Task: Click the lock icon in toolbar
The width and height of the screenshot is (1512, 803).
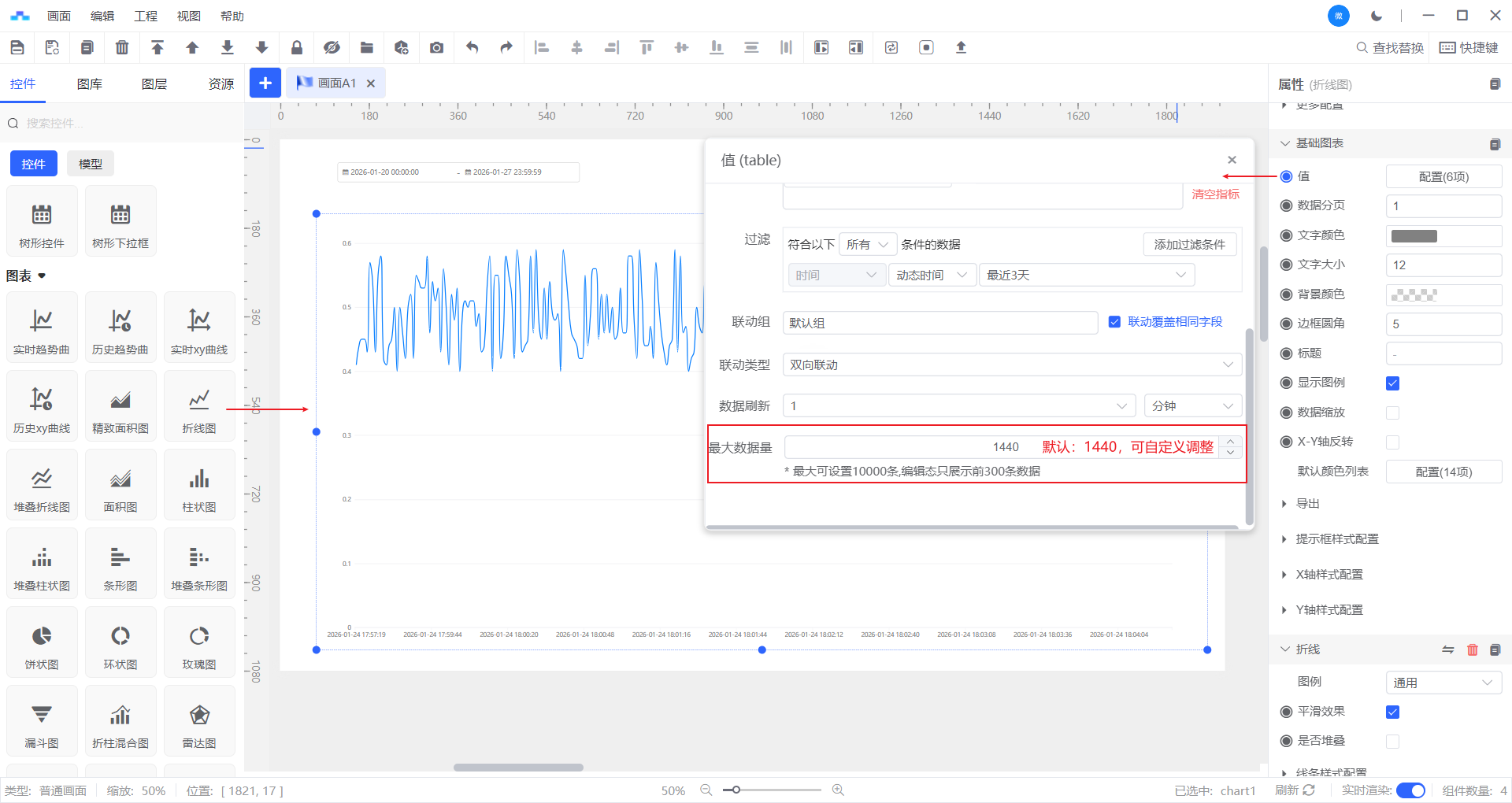Action: tap(297, 48)
